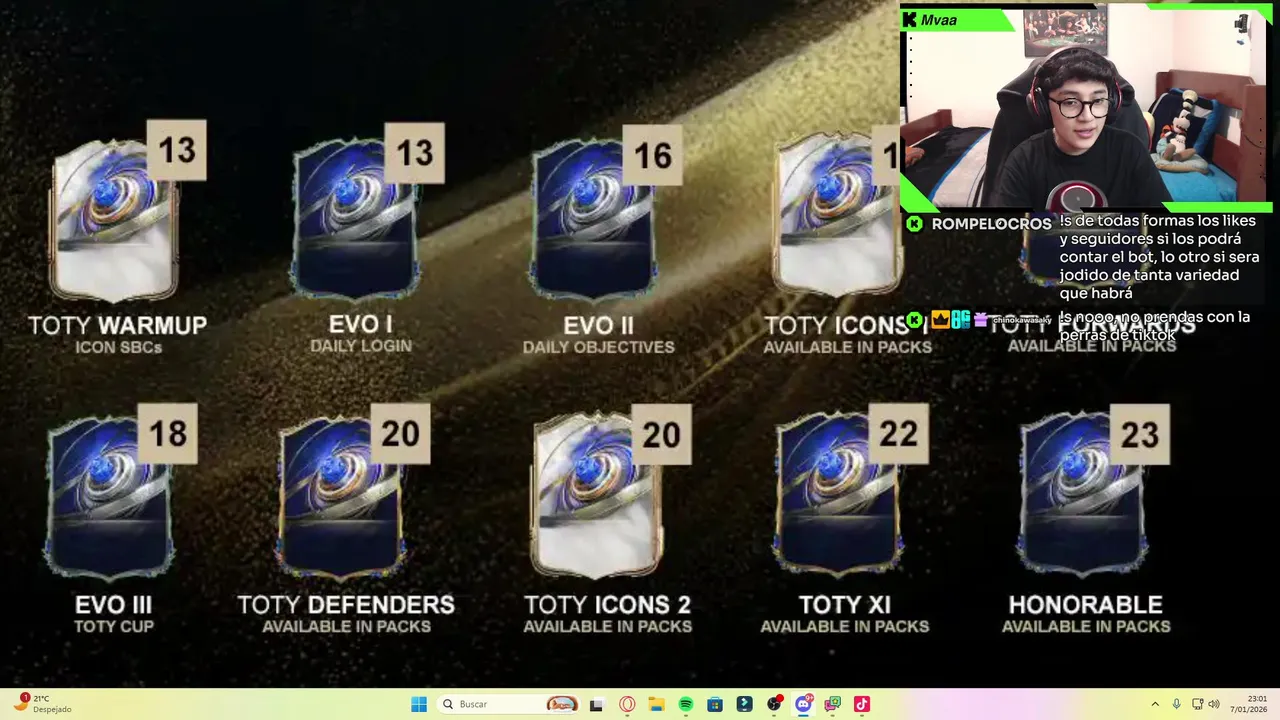Image resolution: width=1280 pixels, height=720 pixels.
Task: Click the streamer webcam feed
Action: click(1086, 107)
